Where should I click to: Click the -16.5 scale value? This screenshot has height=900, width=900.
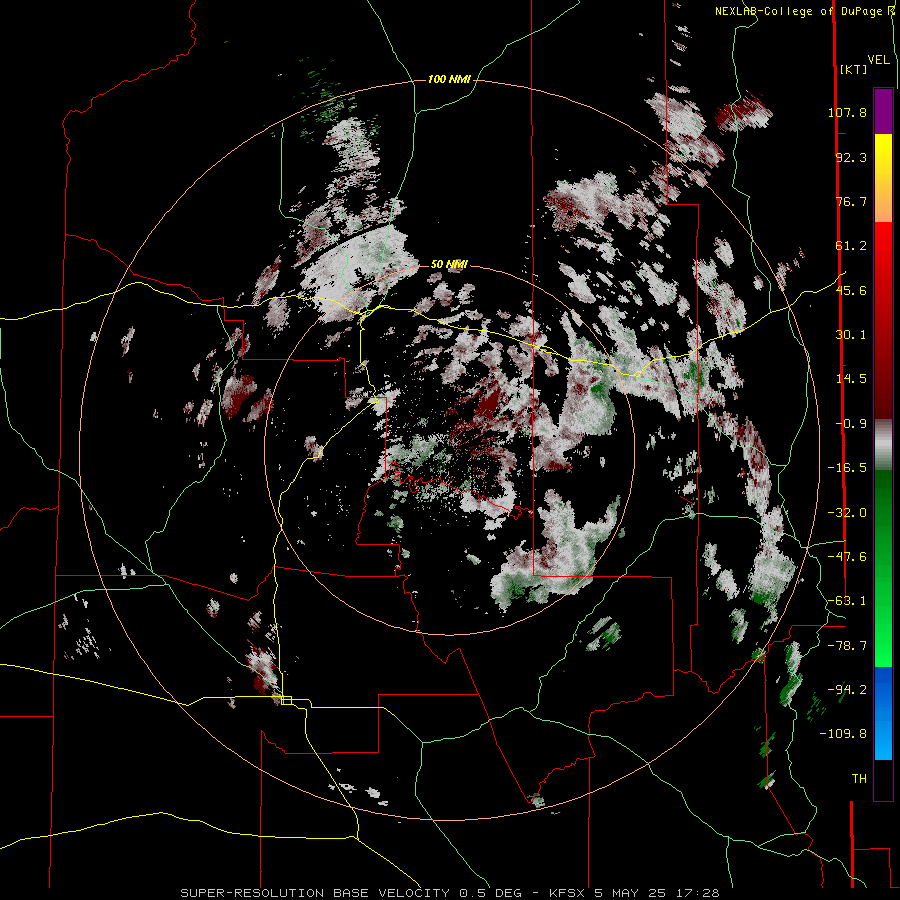[x=847, y=468]
